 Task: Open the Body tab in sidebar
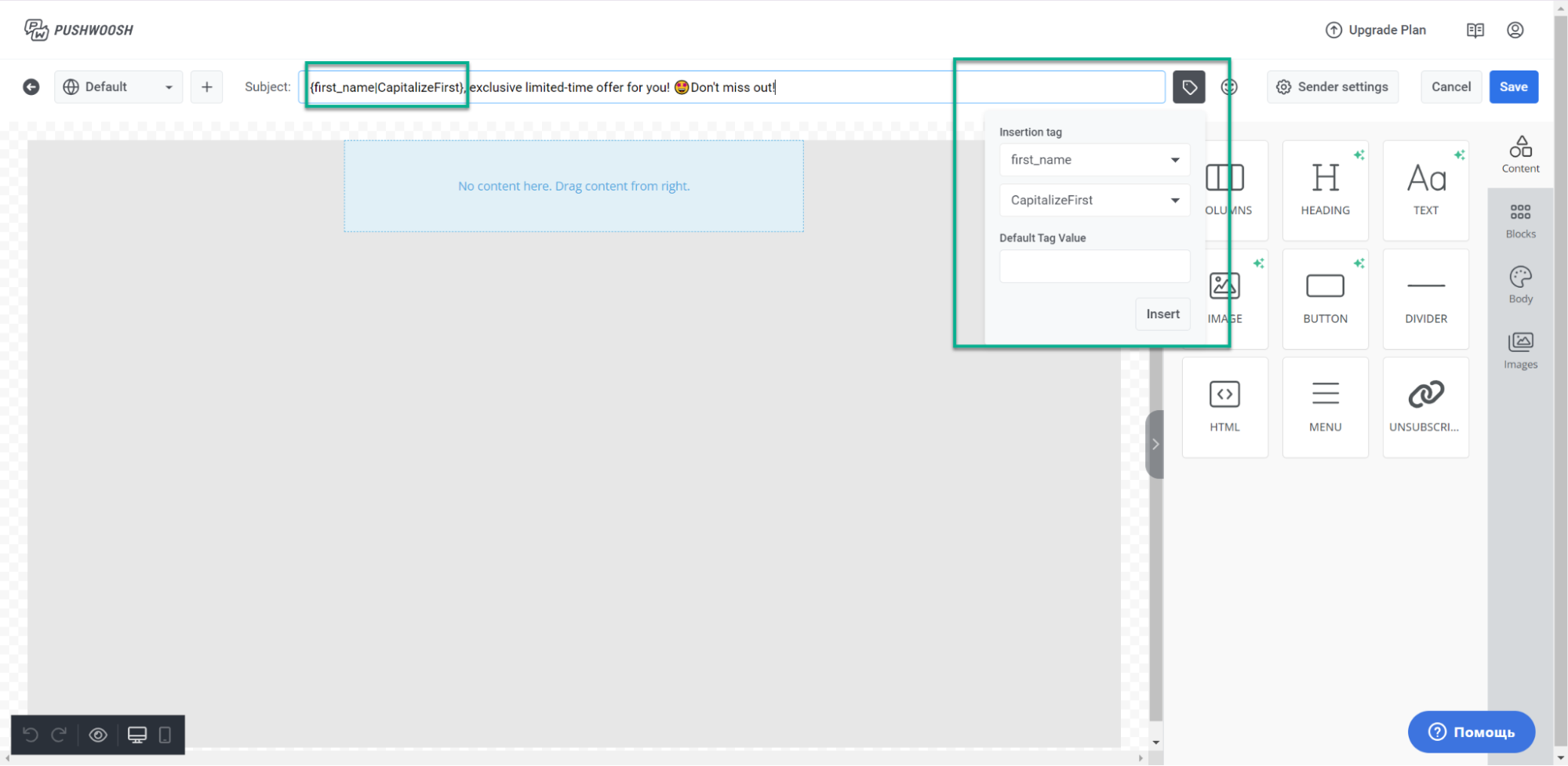1520,285
